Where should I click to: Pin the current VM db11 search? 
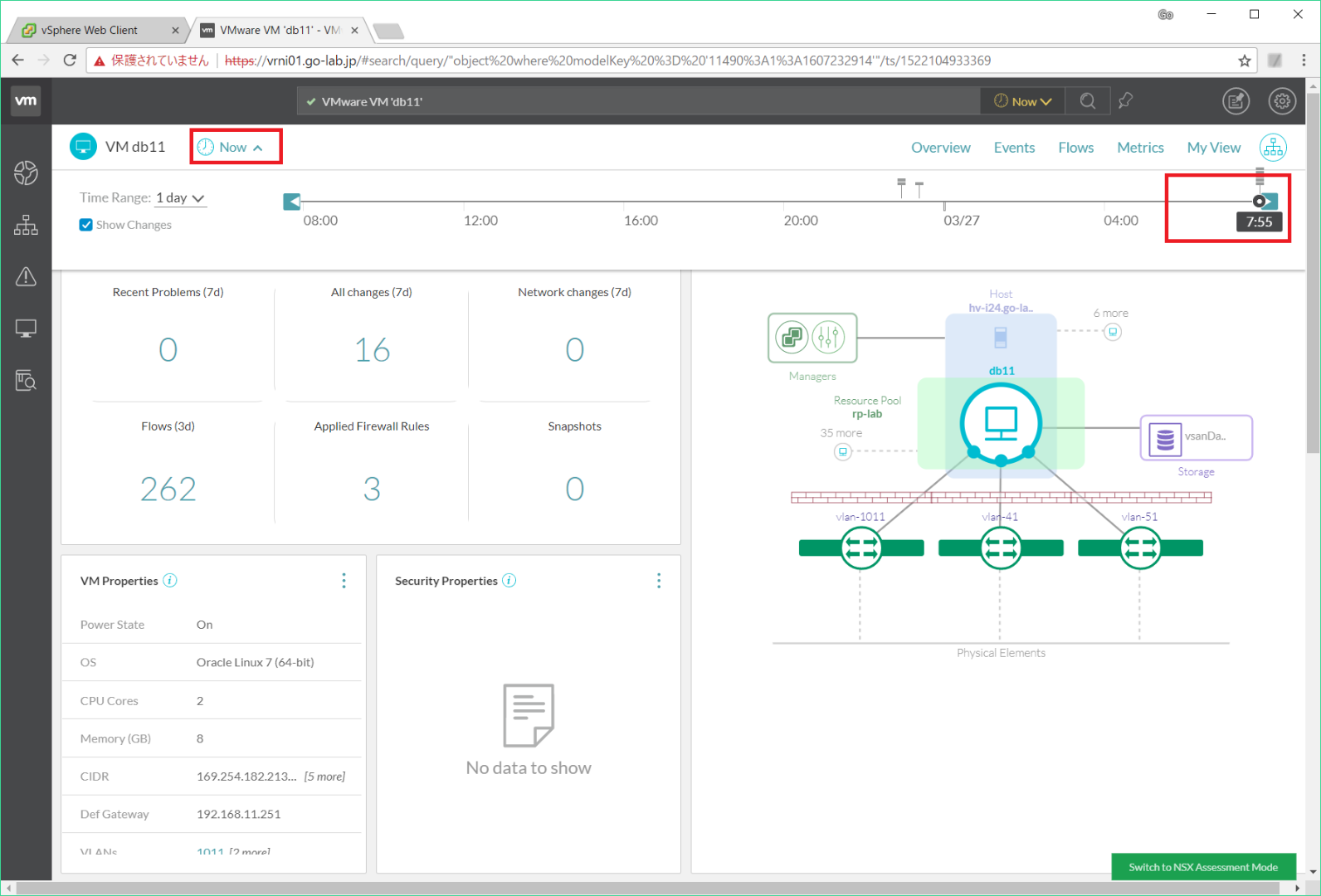(1125, 101)
